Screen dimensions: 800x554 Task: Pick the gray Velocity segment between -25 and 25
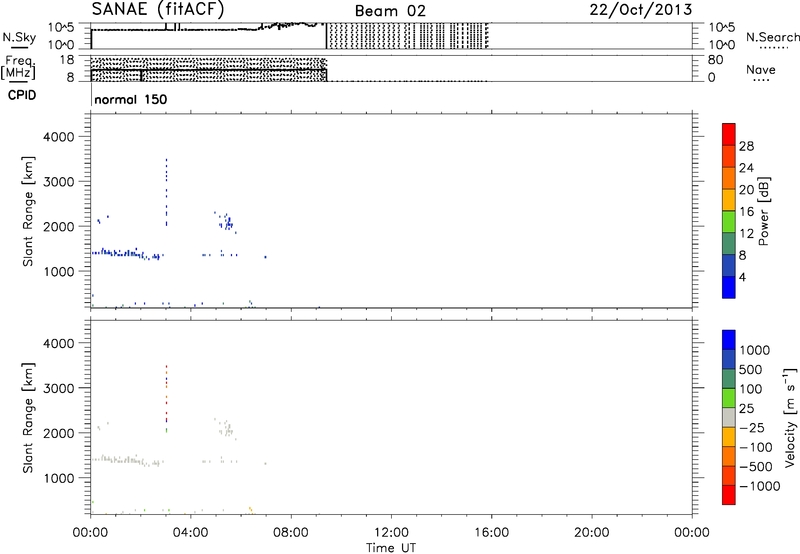click(729, 417)
